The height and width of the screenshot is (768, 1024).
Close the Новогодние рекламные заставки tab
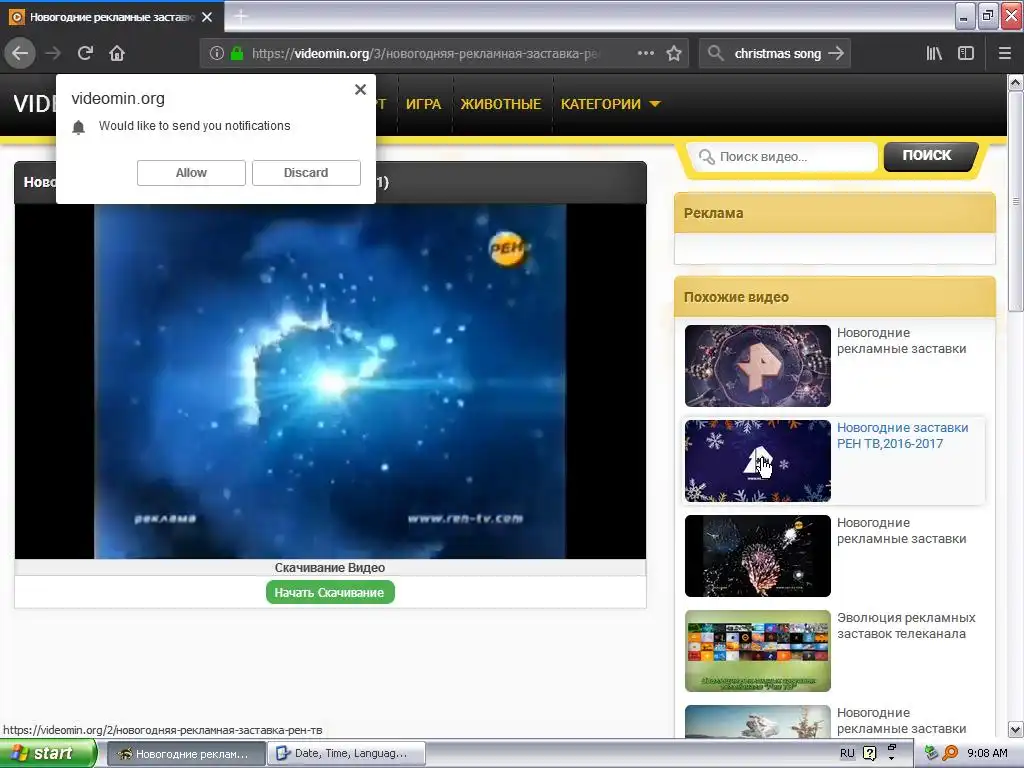pyautogui.click(x=207, y=17)
